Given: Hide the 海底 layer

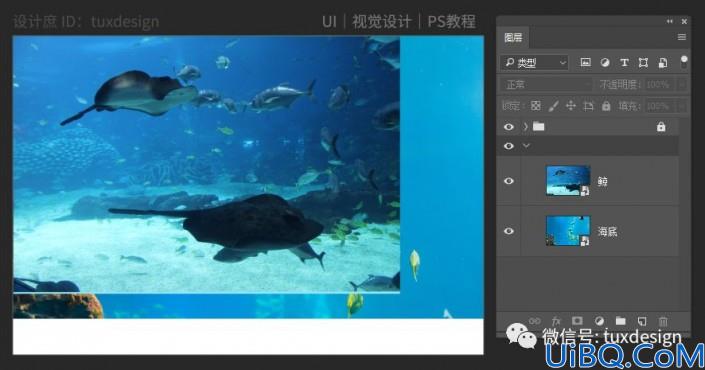Looking at the screenshot, I should tap(509, 231).
